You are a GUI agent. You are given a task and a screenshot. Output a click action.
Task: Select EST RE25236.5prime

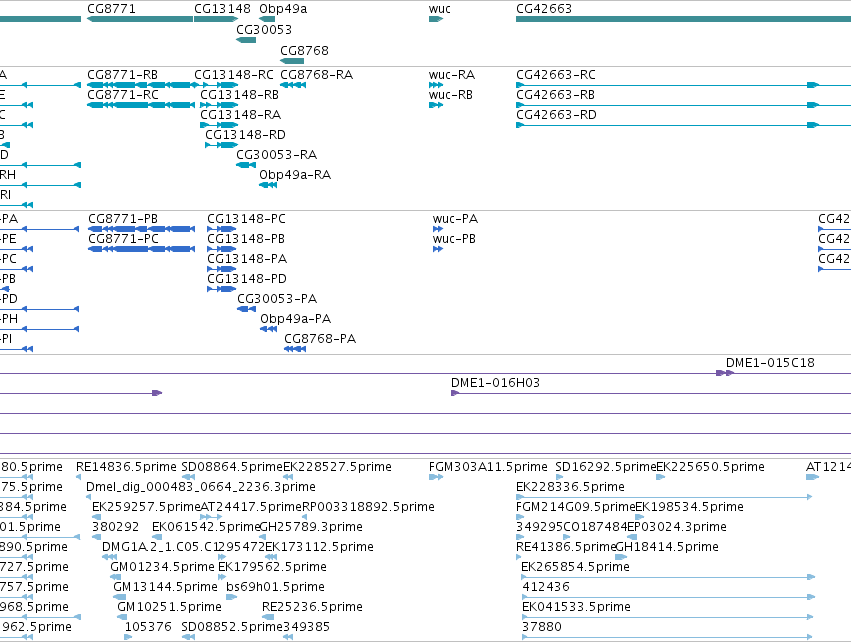[x=313, y=608]
